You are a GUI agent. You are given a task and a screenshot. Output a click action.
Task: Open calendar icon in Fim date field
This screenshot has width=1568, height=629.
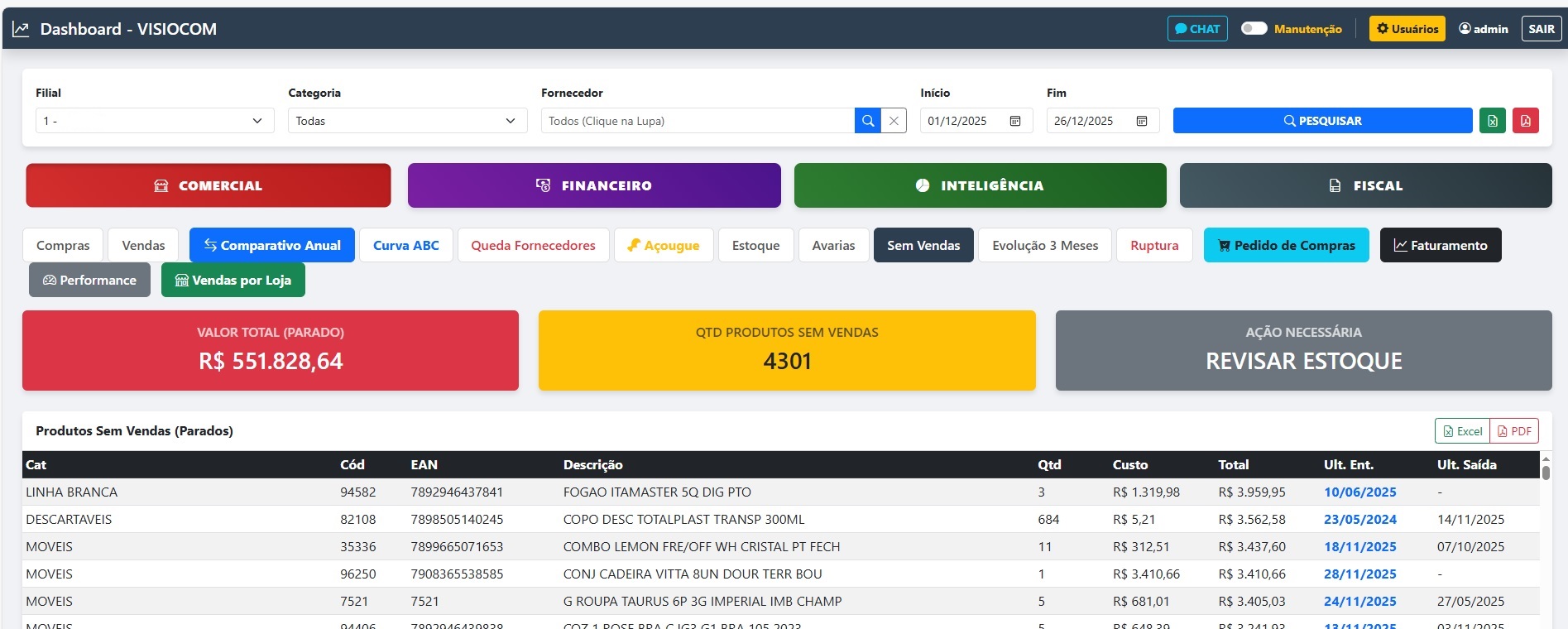point(1142,121)
